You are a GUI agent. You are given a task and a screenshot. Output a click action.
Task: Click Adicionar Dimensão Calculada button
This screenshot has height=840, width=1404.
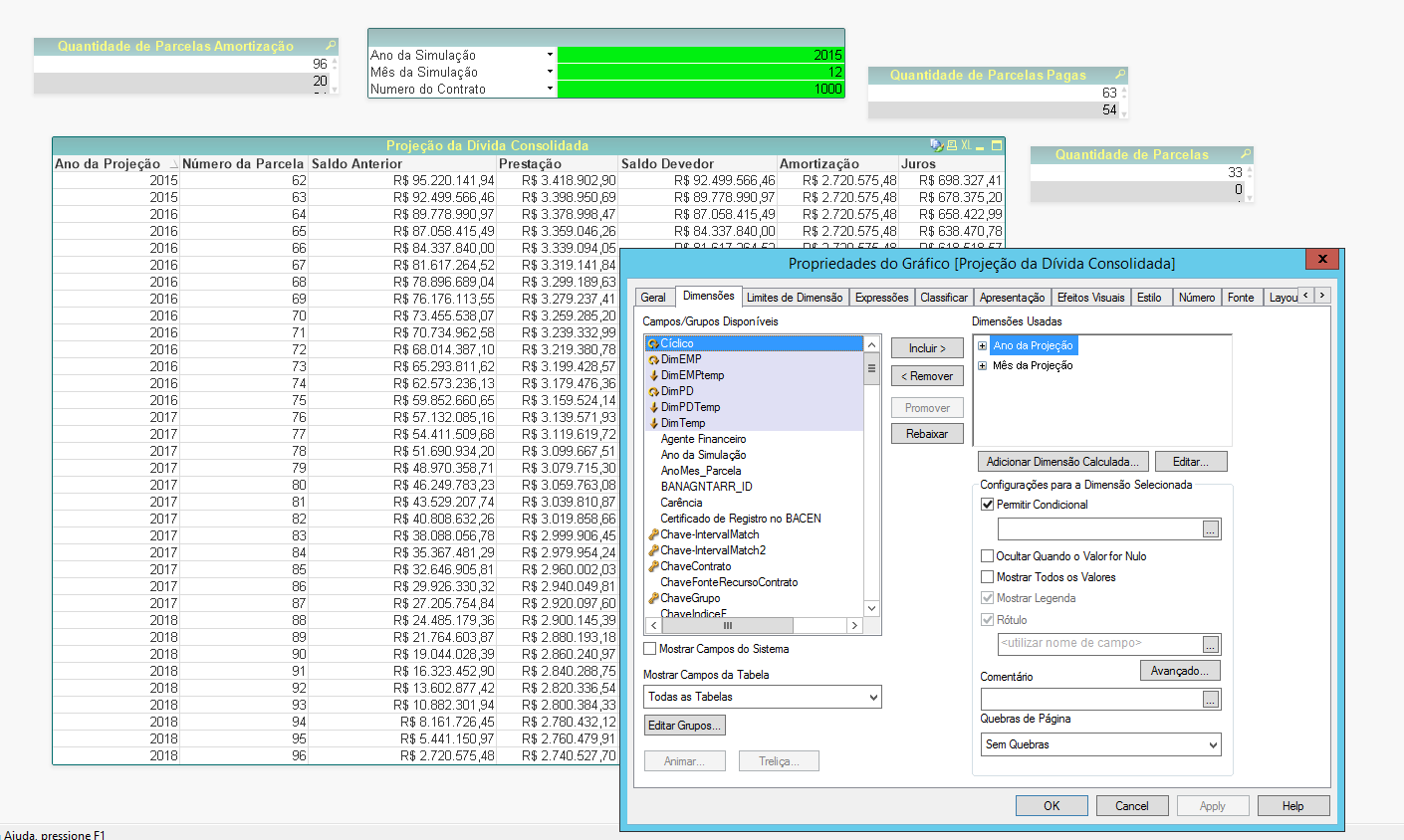click(x=1063, y=462)
